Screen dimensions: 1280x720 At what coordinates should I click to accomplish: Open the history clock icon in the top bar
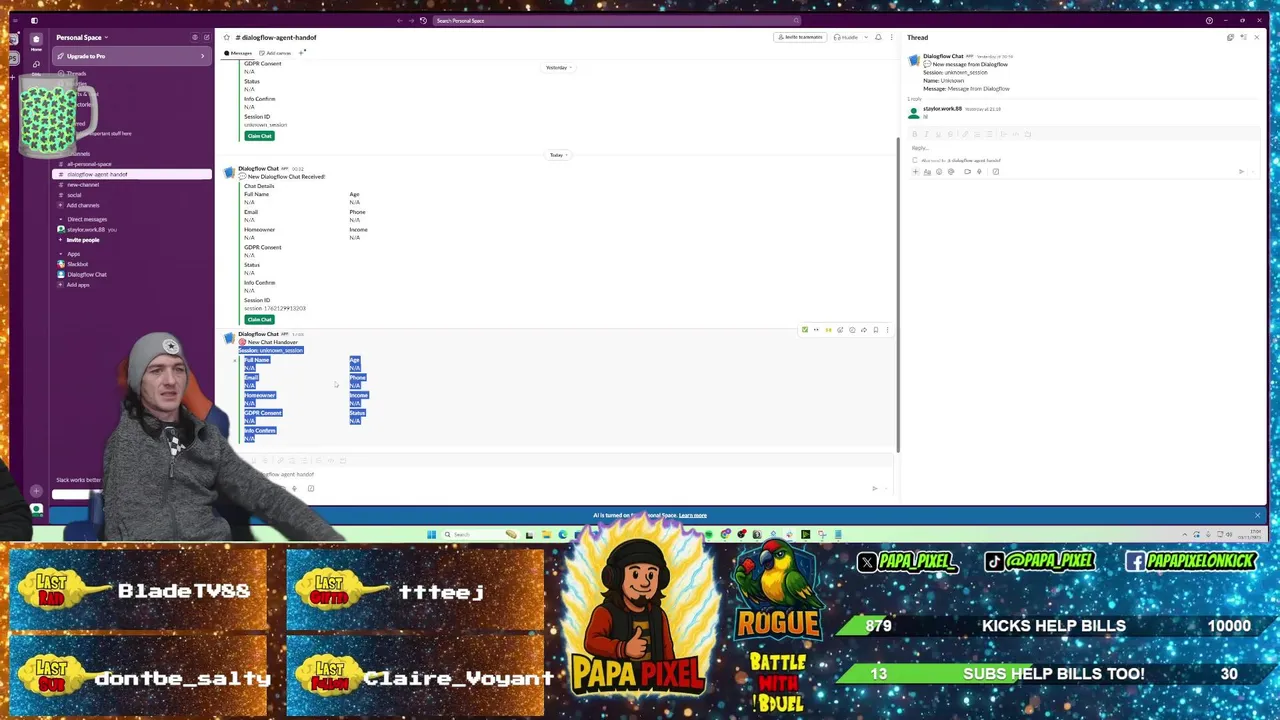tap(423, 20)
